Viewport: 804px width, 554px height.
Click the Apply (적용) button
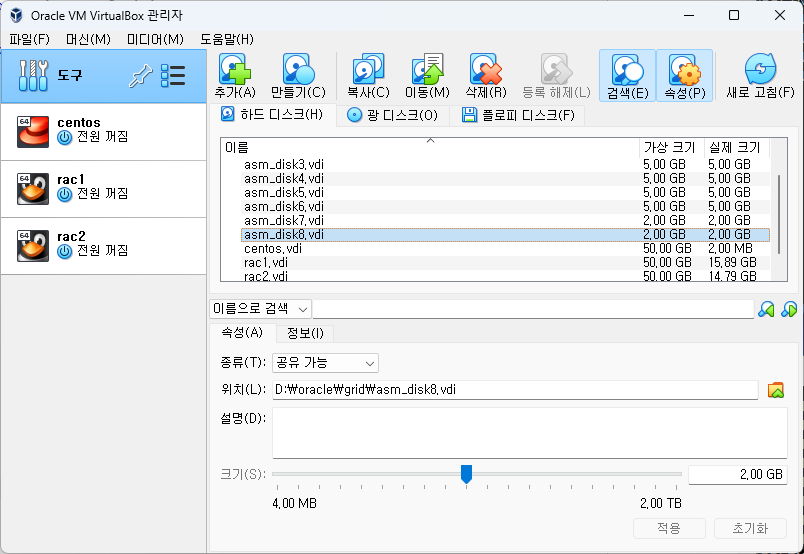coord(669,528)
